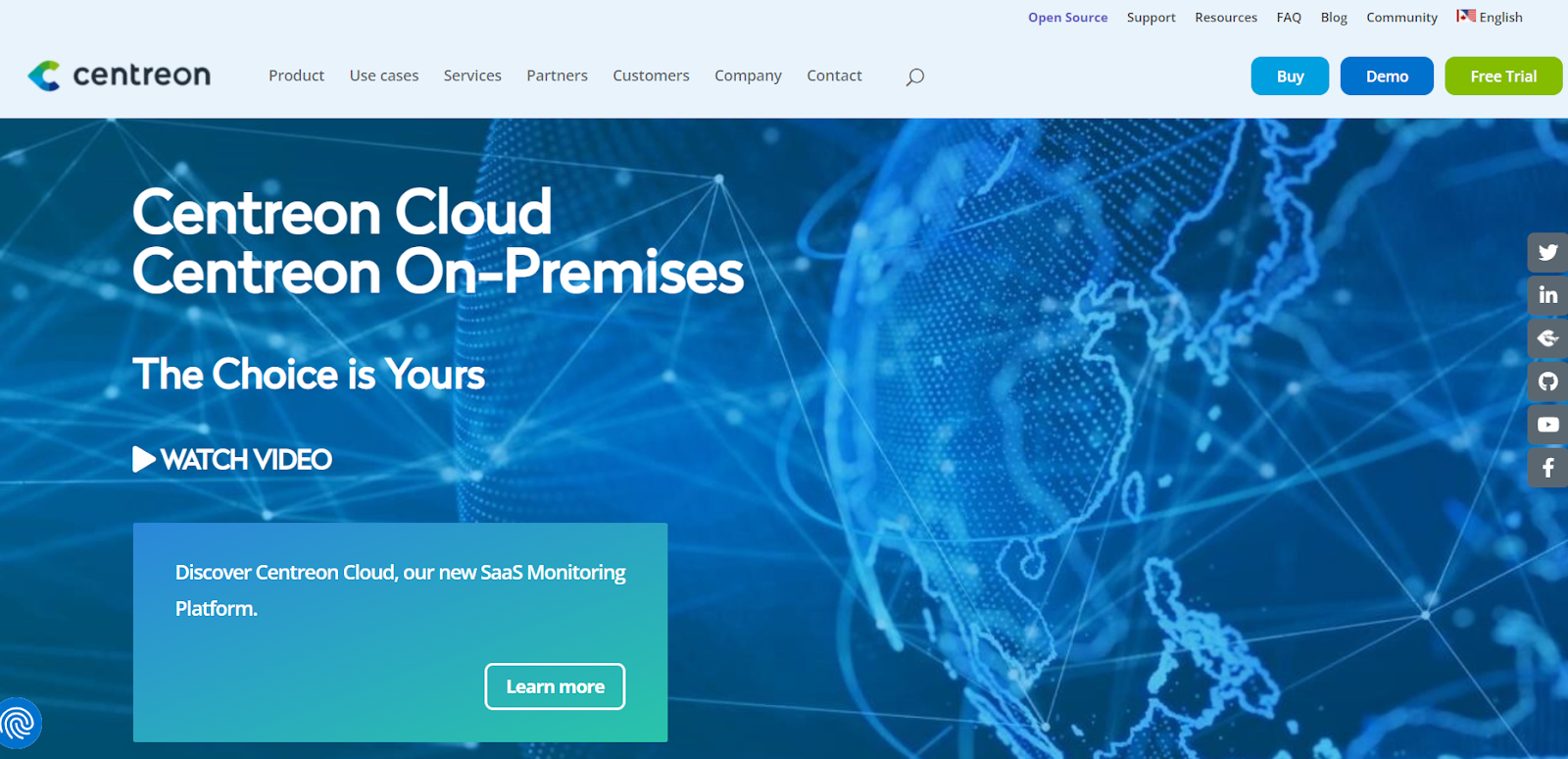Open the fingerprint cookie settings icon

19,724
